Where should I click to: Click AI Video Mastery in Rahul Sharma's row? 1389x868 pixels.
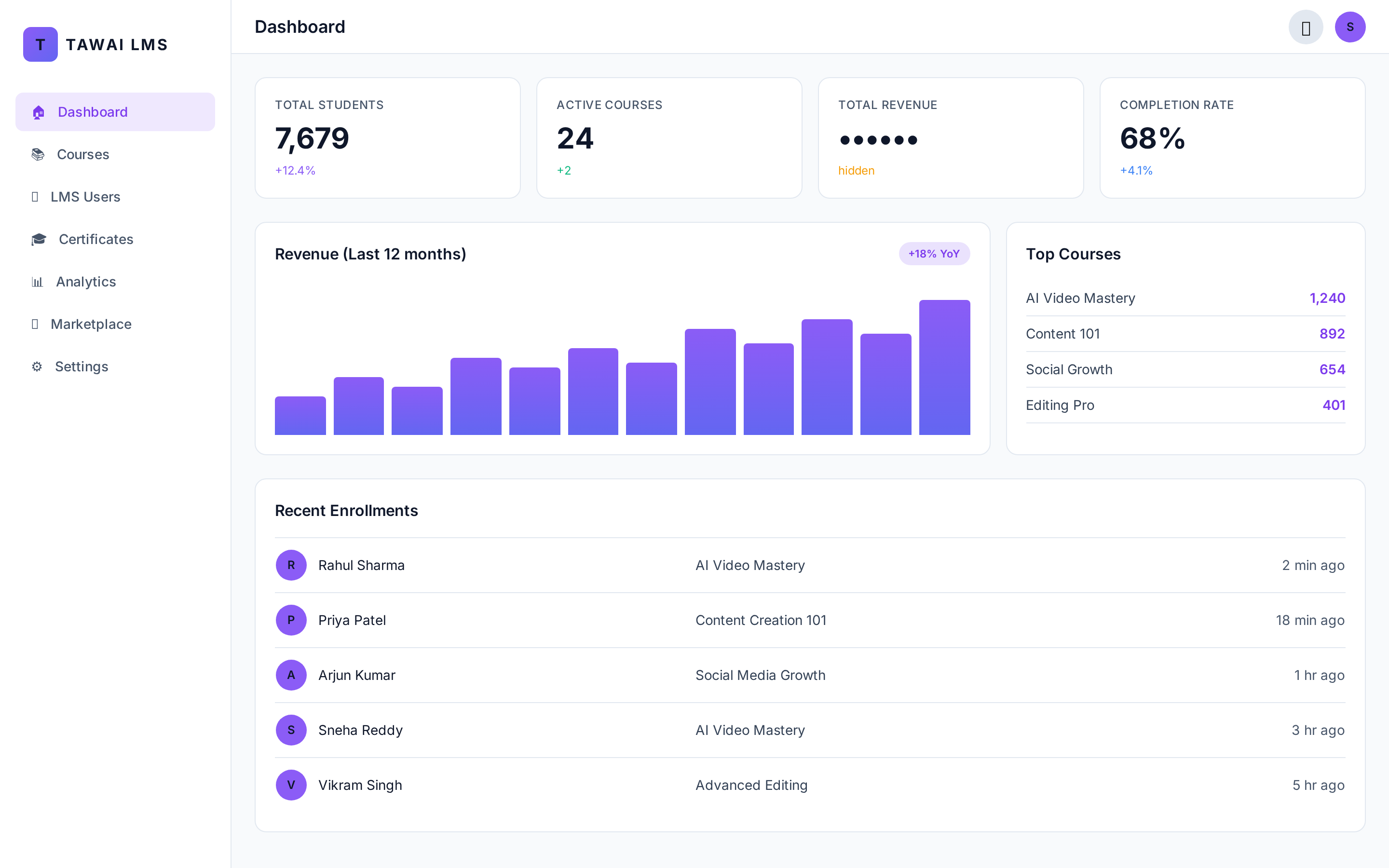pyautogui.click(x=749, y=566)
